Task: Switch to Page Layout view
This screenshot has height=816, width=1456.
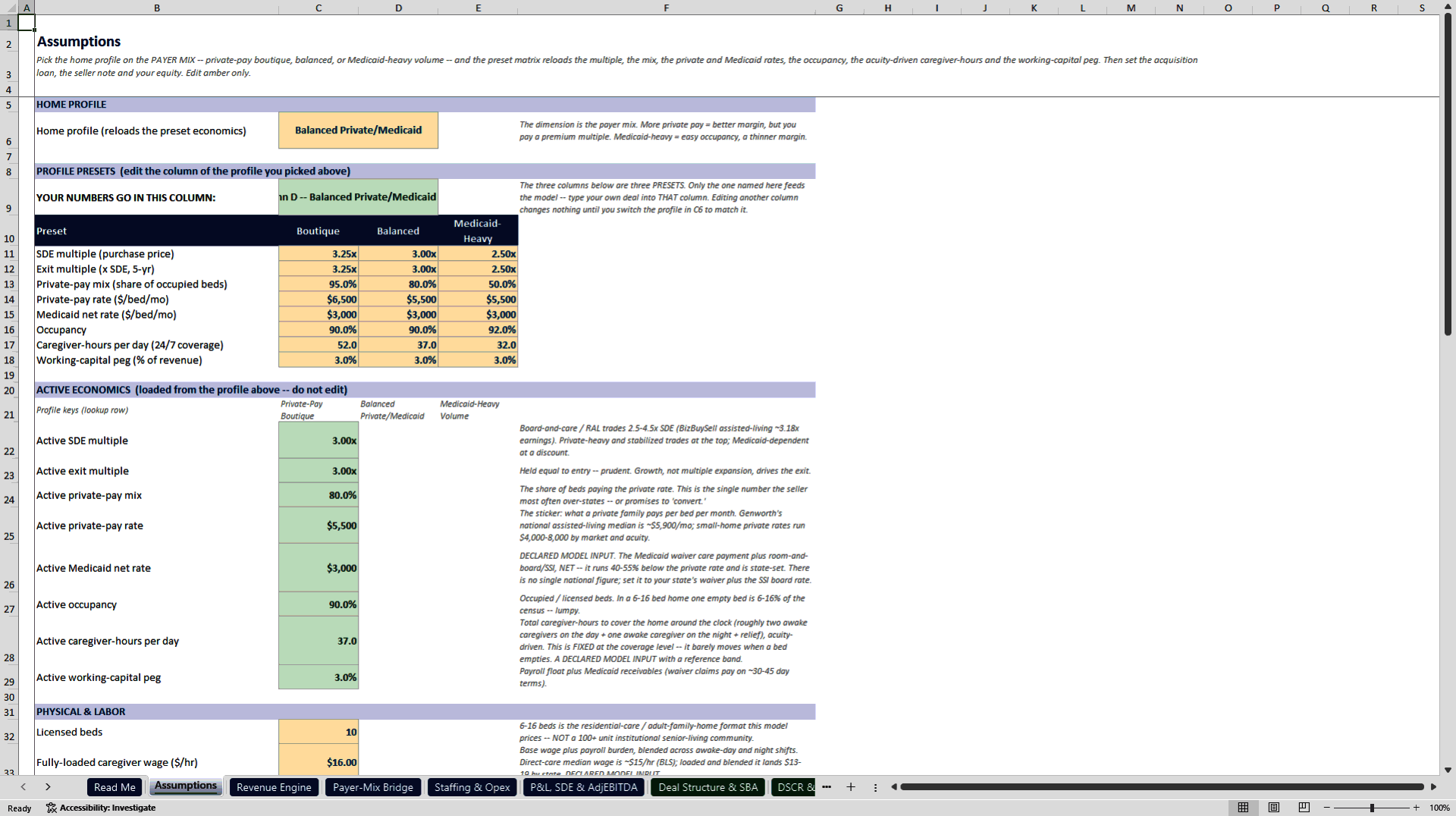Action: point(1274,808)
